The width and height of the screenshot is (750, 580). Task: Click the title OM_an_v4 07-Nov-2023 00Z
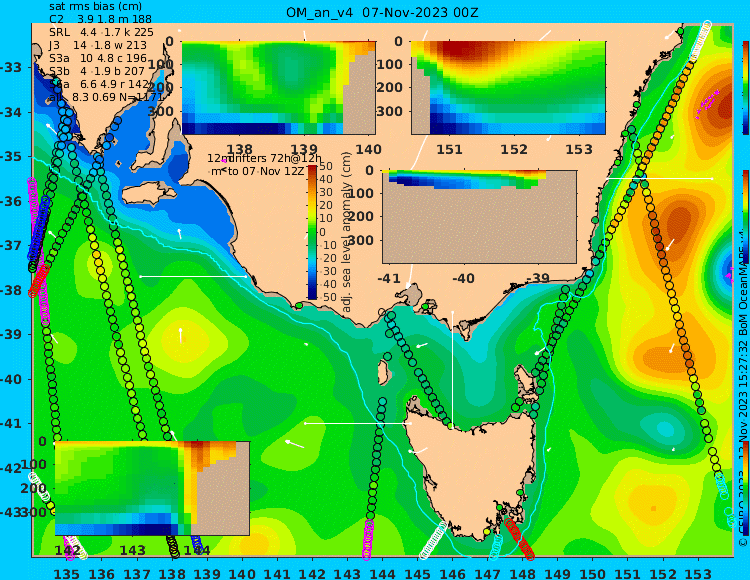[382, 12]
